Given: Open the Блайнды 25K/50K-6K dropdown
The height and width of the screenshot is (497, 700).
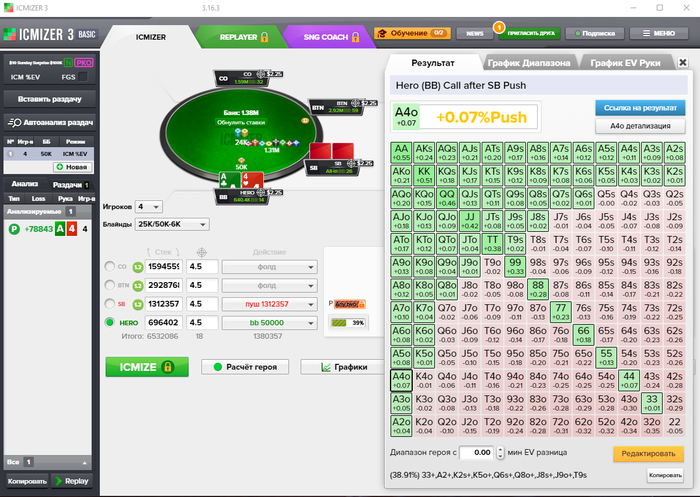Looking at the screenshot, I should (x=172, y=224).
